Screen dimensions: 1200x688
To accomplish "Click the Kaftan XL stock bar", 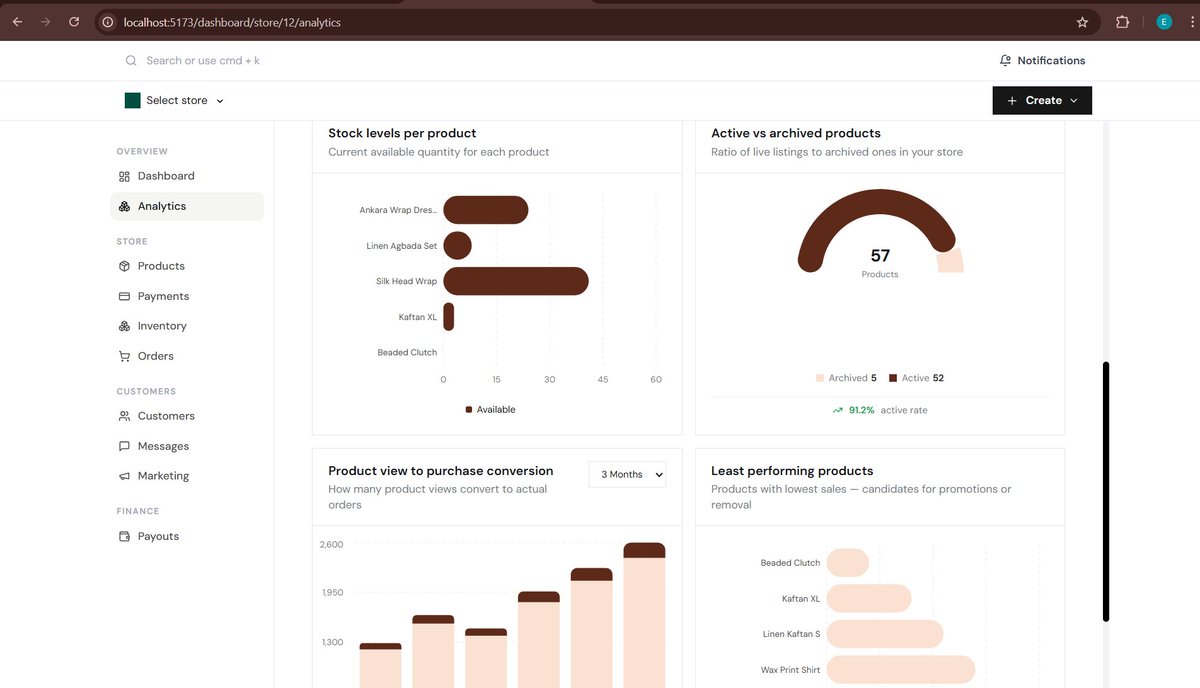I will [x=449, y=317].
